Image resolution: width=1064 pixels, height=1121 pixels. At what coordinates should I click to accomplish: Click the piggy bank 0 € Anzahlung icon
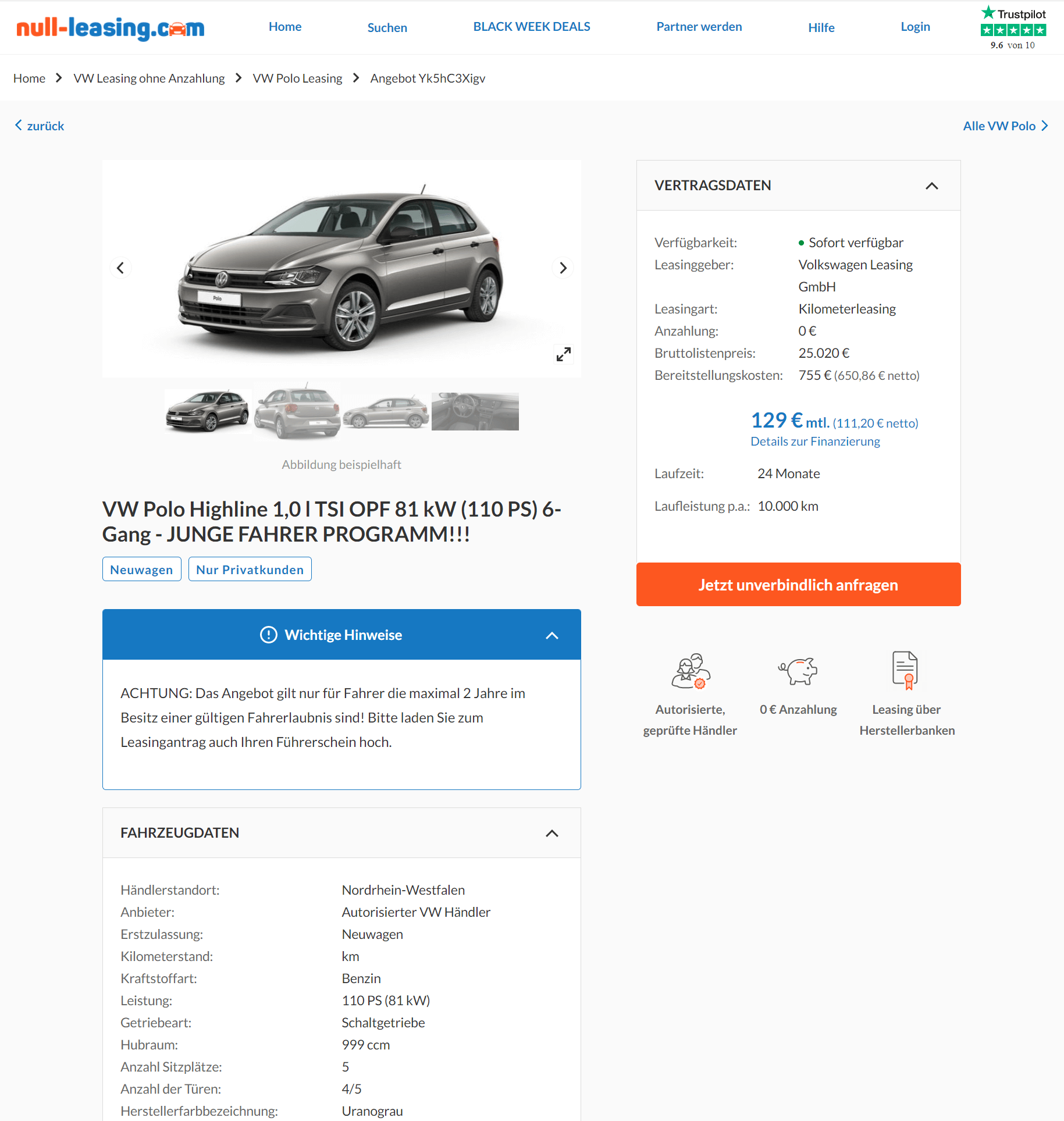coord(798,671)
